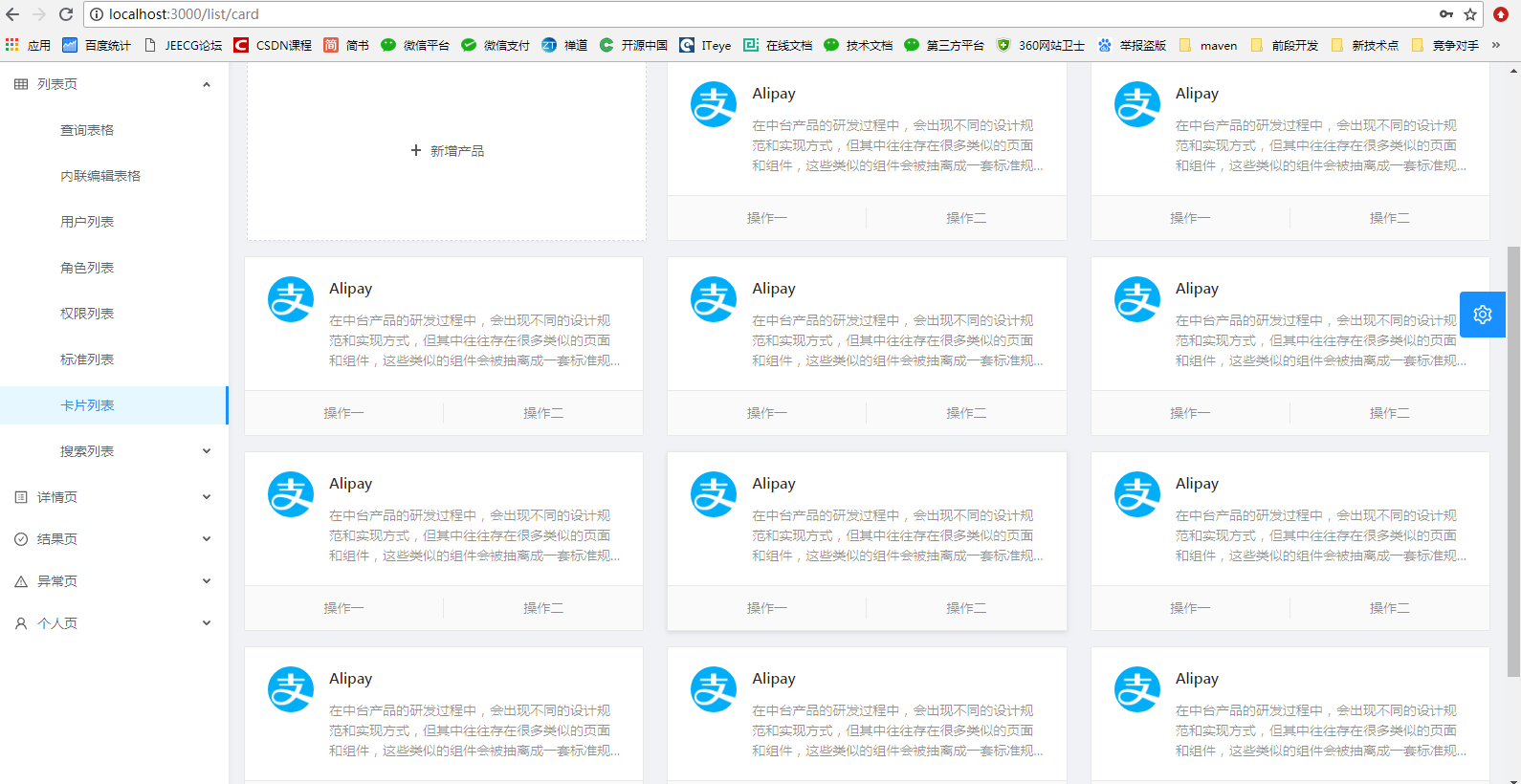Image resolution: width=1521 pixels, height=784 pixels.
Task: Open the 应用 apps shortcut in bookmarks bar
Action: (x=28, y=45)
